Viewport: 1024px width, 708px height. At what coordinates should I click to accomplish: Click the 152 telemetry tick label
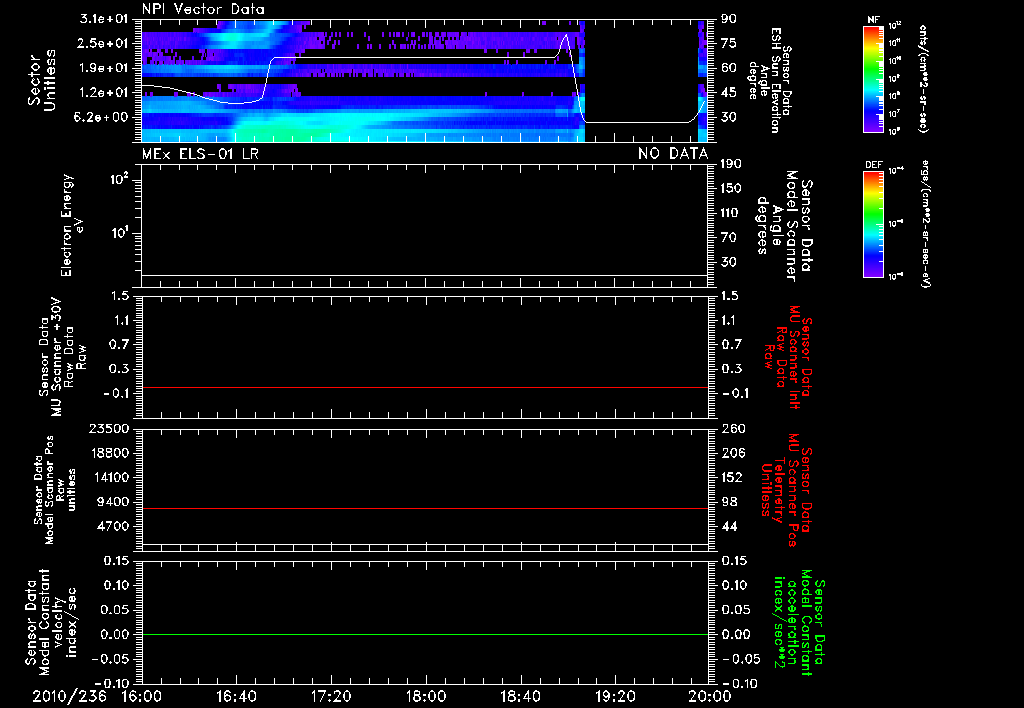731,477
